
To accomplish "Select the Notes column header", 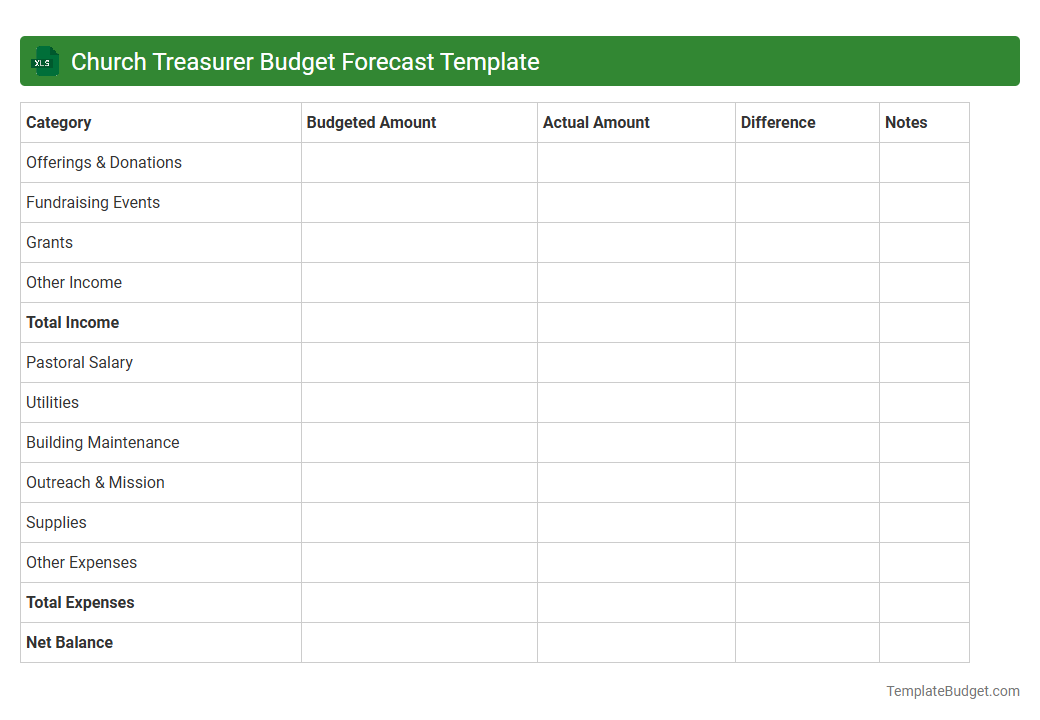I will tap(906, 122).
